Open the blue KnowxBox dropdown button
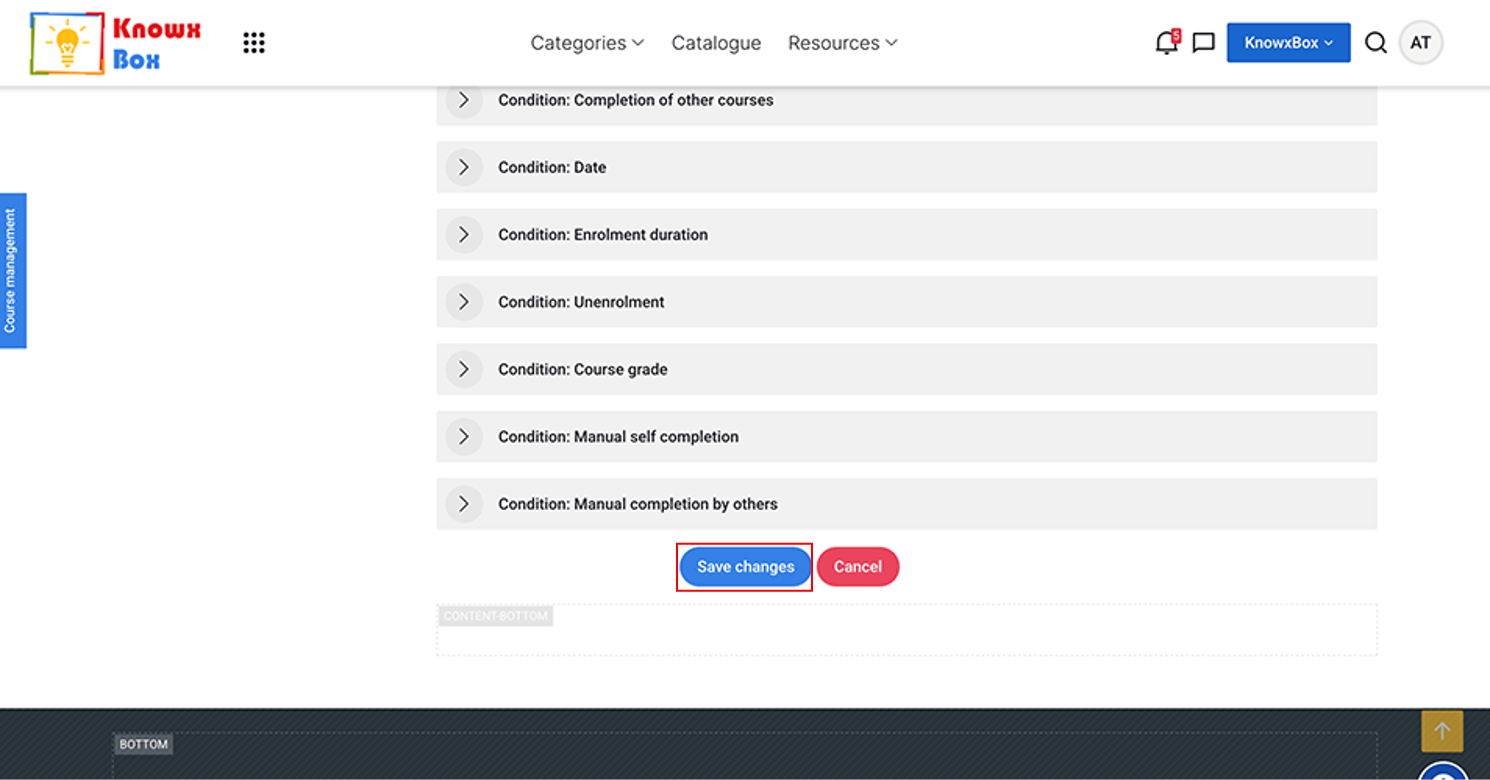Viewport: 1490px width, 780px height. coord(1288,43)
